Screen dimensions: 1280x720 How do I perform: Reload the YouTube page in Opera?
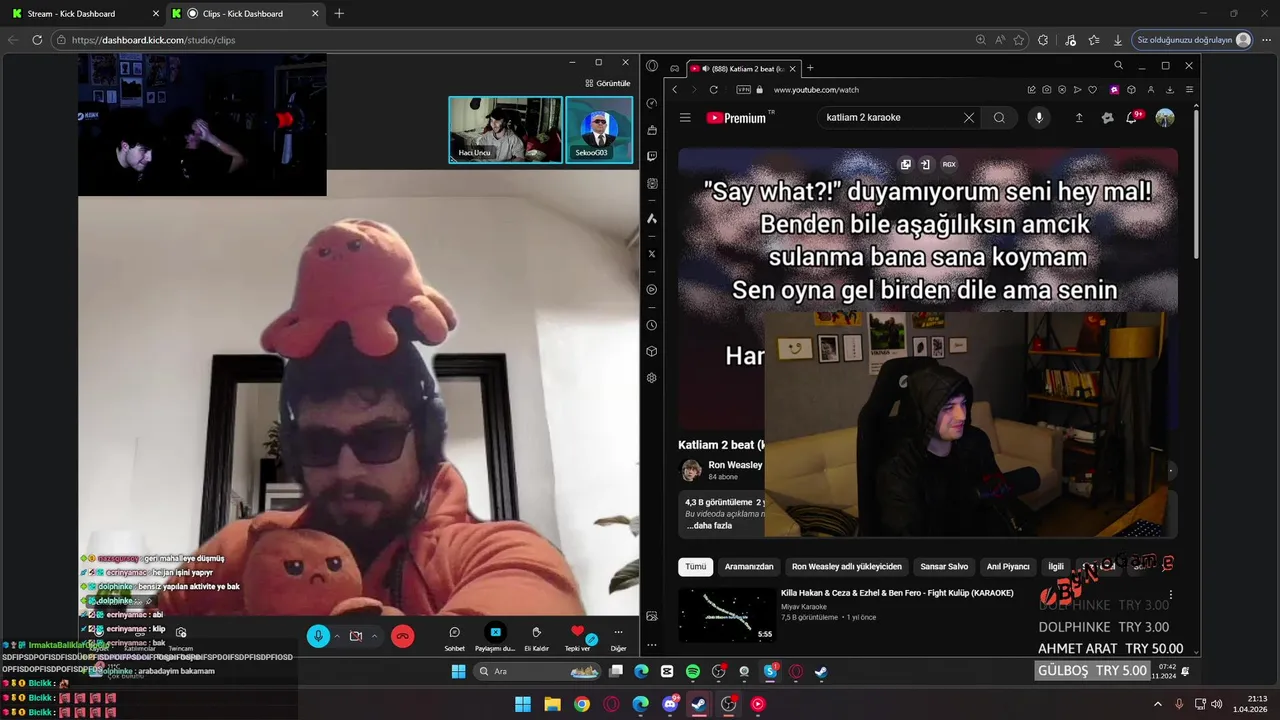[713, 89]
